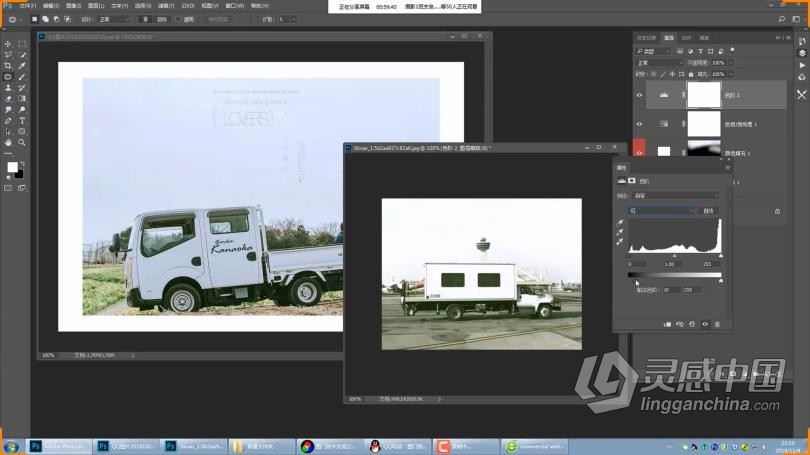Choose New selection mode in options bar
Viewport: 810px width, 455px height.
coord(35,19)
